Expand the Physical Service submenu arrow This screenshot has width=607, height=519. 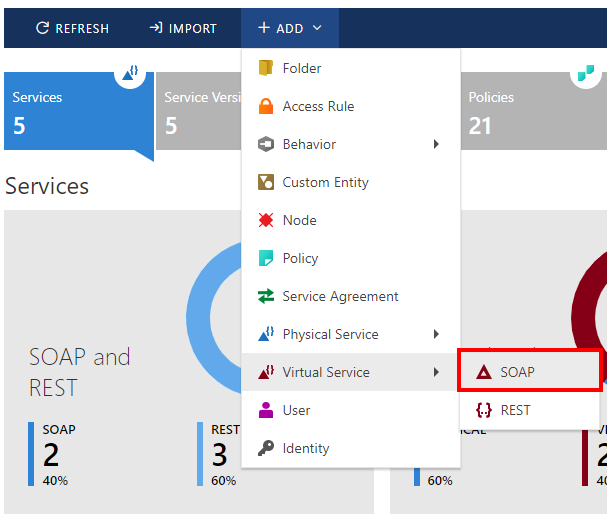pos(436,334)
